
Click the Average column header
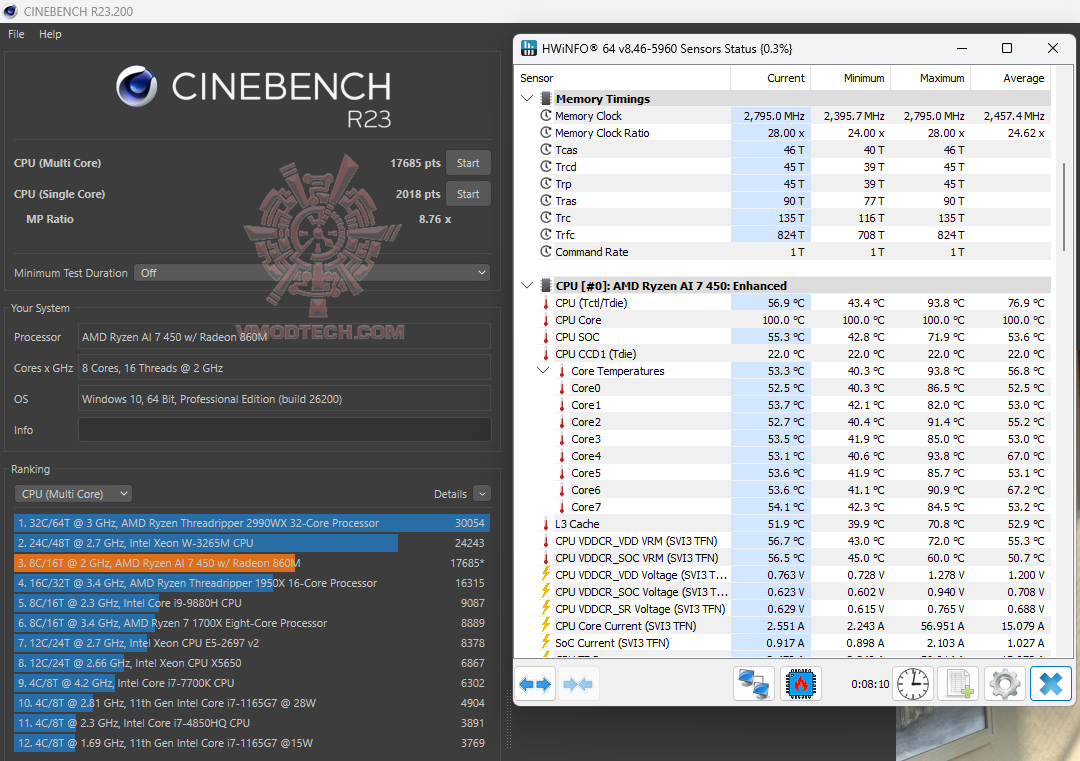(x=1011, y=78)
